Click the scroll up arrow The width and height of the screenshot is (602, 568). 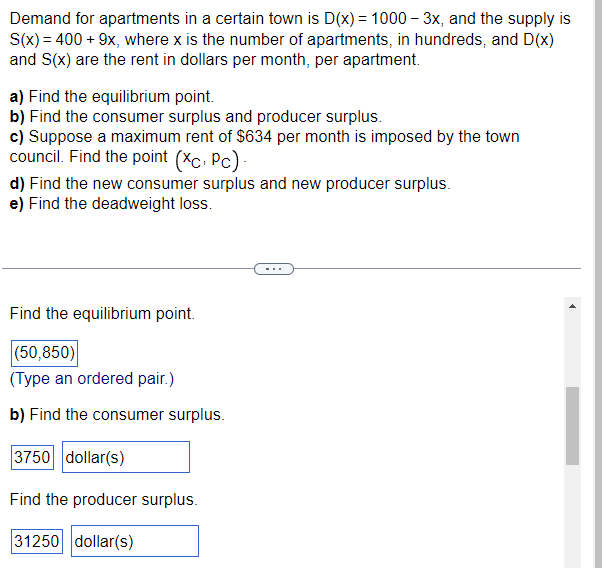(x=572, y=306)
